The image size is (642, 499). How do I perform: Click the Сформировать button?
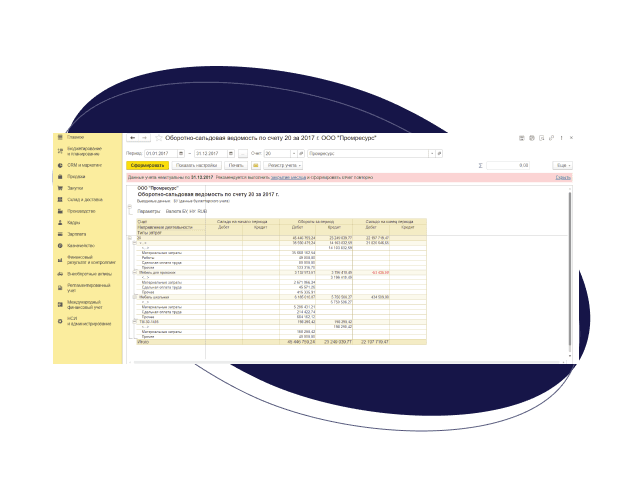(147, 164)
